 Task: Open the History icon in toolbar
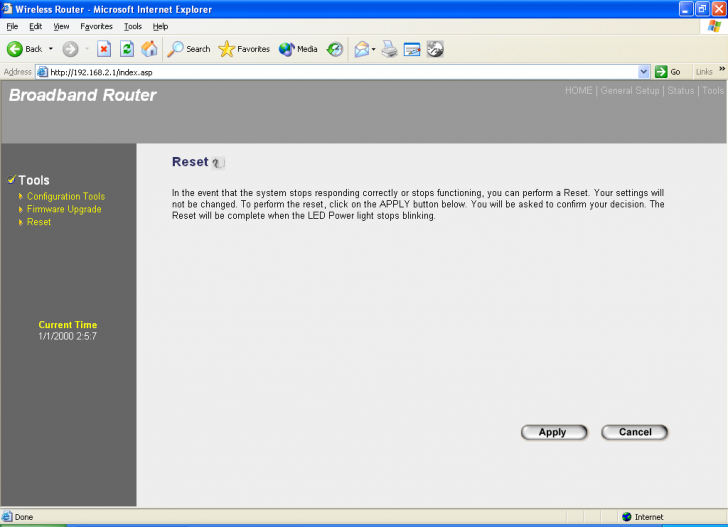(x=334, y=49)
